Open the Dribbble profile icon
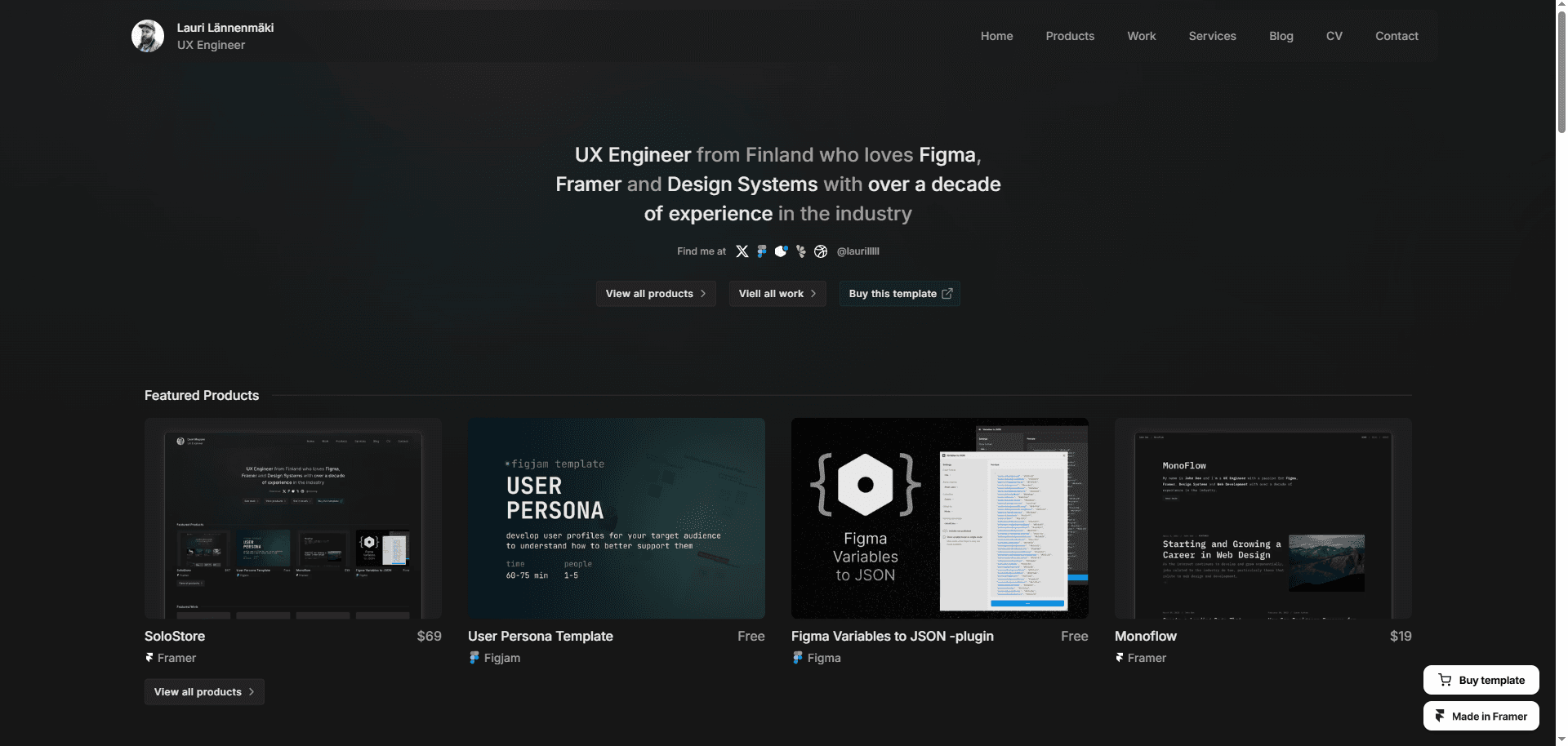Image resolution: width=1568 pixels, height=746 pixels. pos(821,251)
